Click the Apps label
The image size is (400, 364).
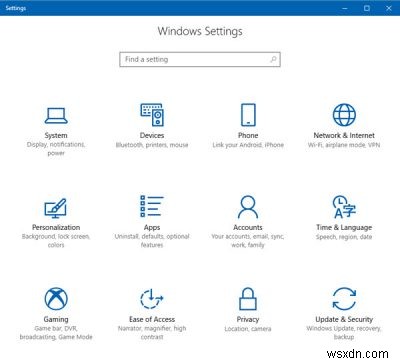tap(152, 228)
